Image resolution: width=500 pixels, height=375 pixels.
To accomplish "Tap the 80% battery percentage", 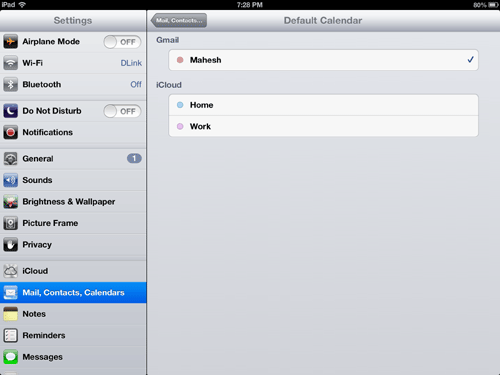I will [x=480, y=5].
